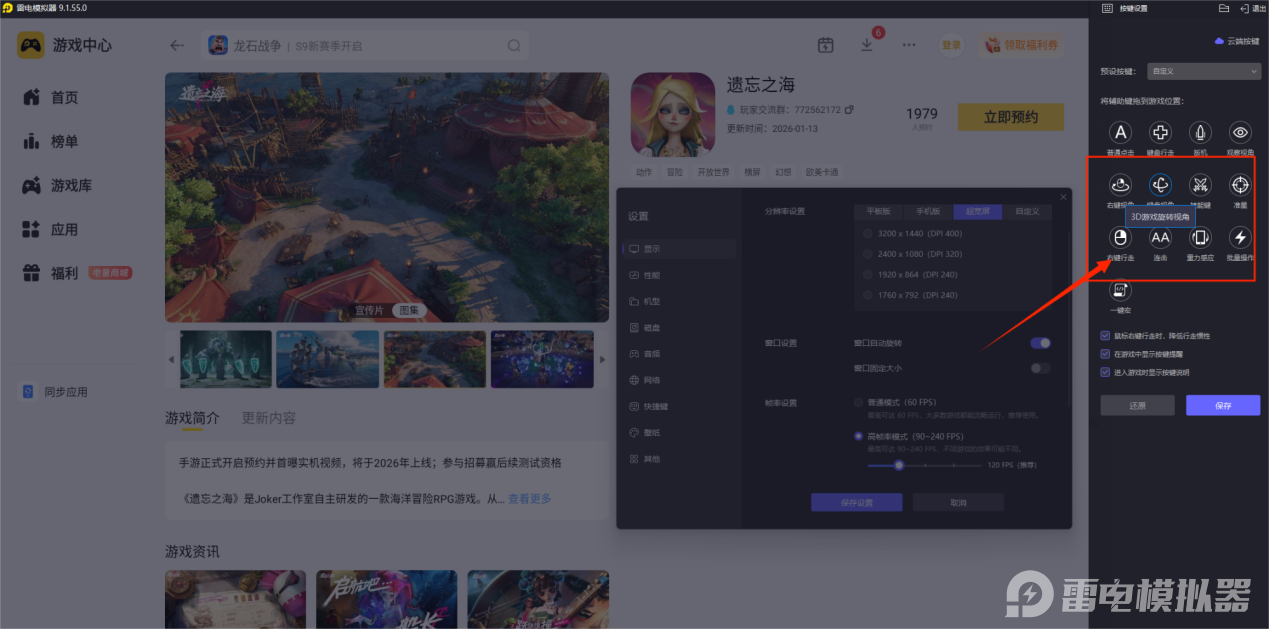Select the 批量操作 lightning bolt icon
The width and height of the screenshot is (1269, 629).
(1240, 237)
